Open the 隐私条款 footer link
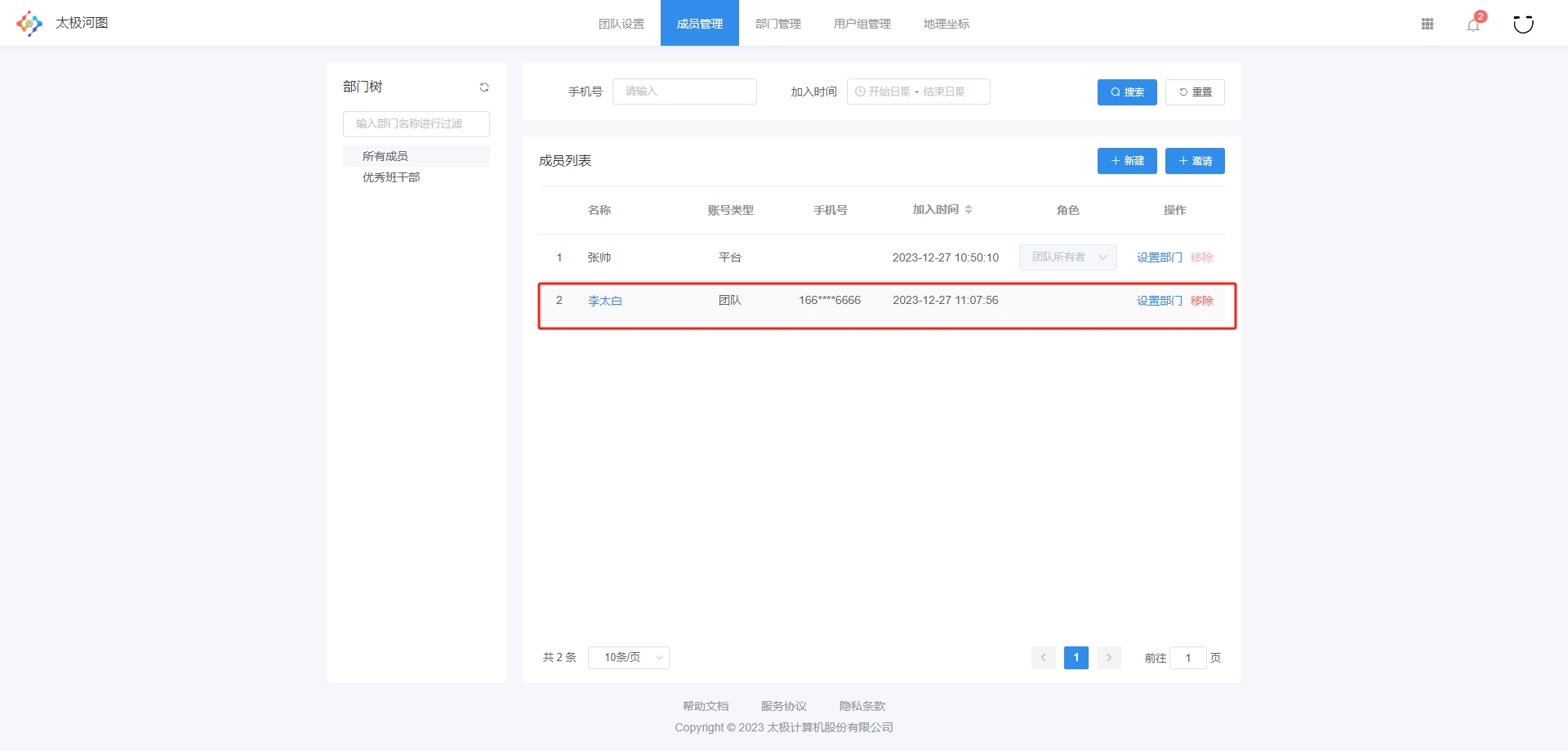Screen dimensions: 1568x751 click(x=862, y=706)
